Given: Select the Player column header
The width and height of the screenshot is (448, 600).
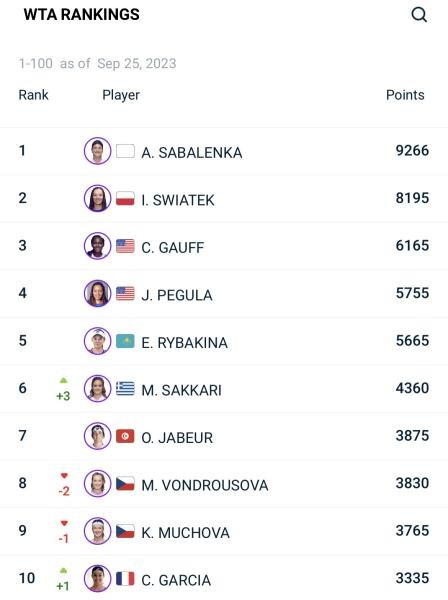Looking at the screenshot, I should click(121, 95).
